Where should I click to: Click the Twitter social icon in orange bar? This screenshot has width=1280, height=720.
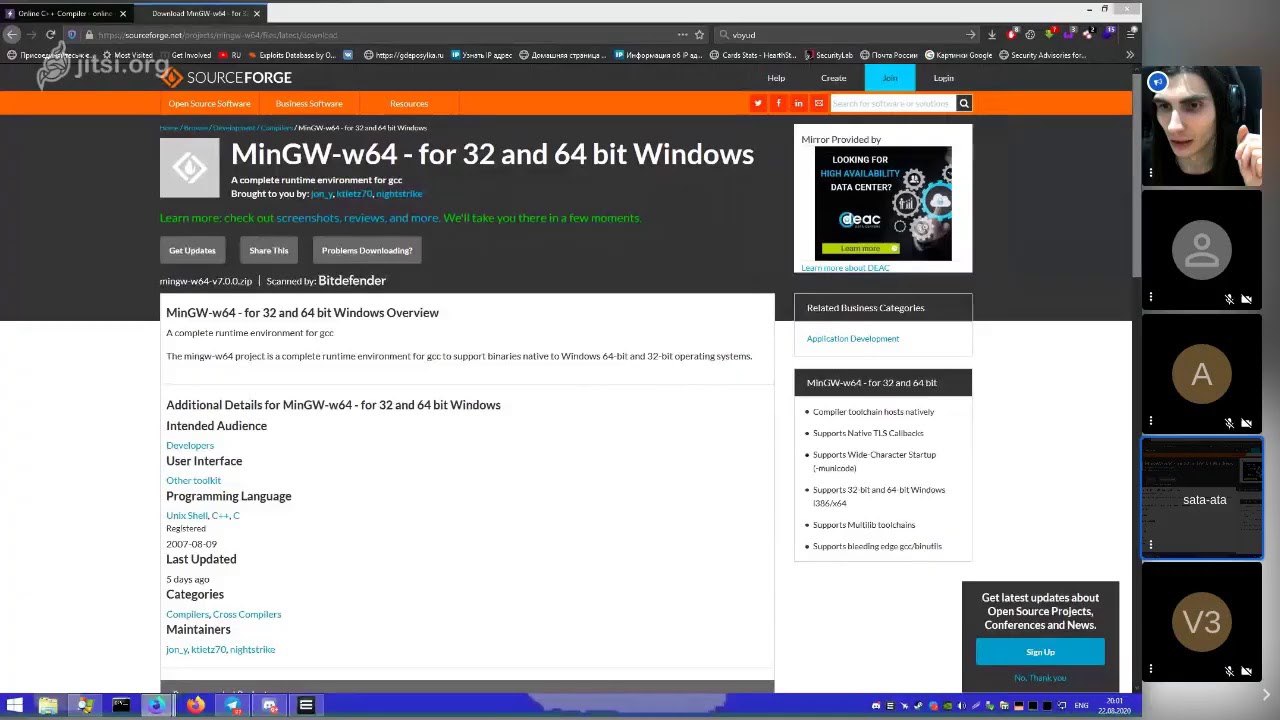point(758,103)
